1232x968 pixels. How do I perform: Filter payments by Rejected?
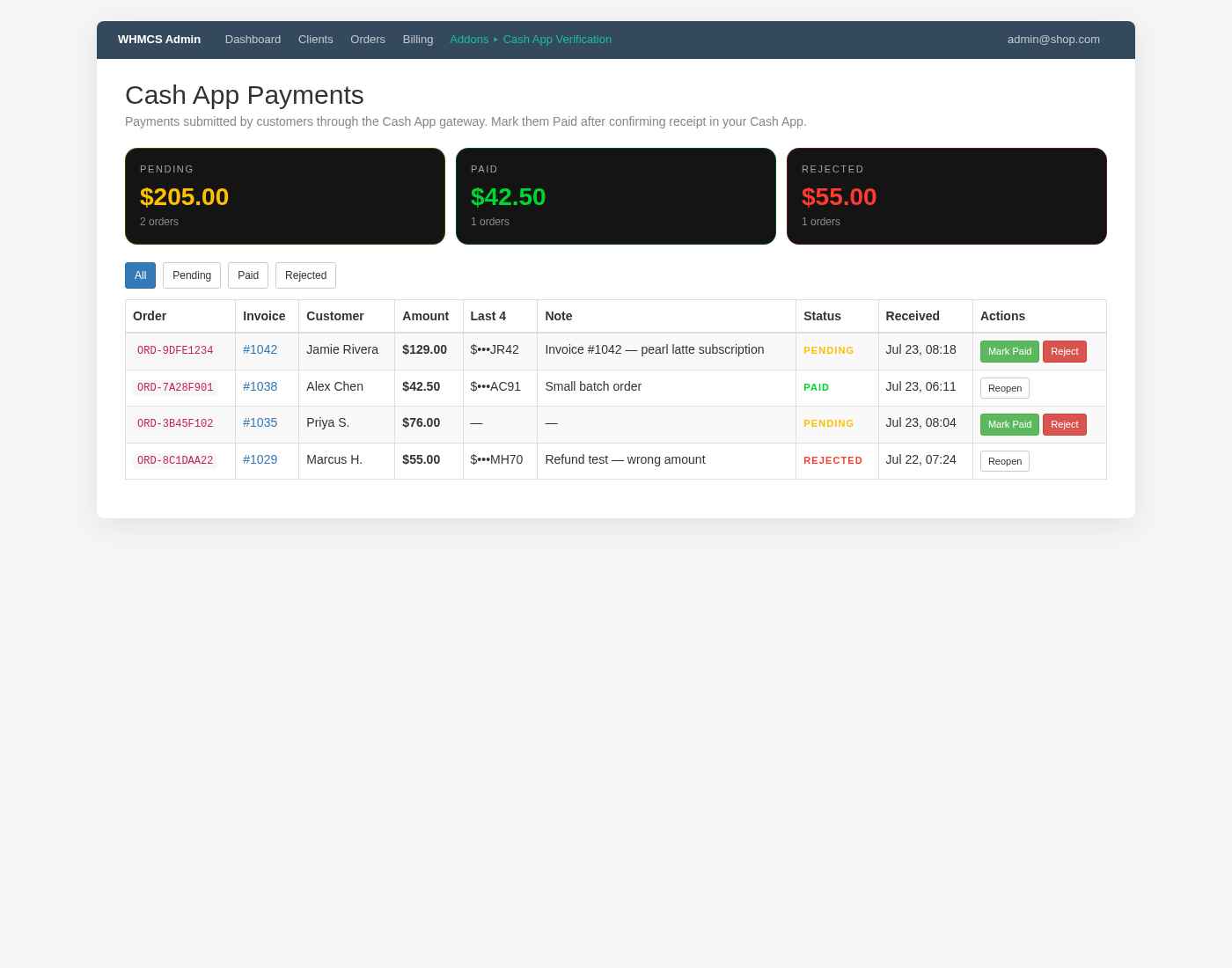coord(305,275)
